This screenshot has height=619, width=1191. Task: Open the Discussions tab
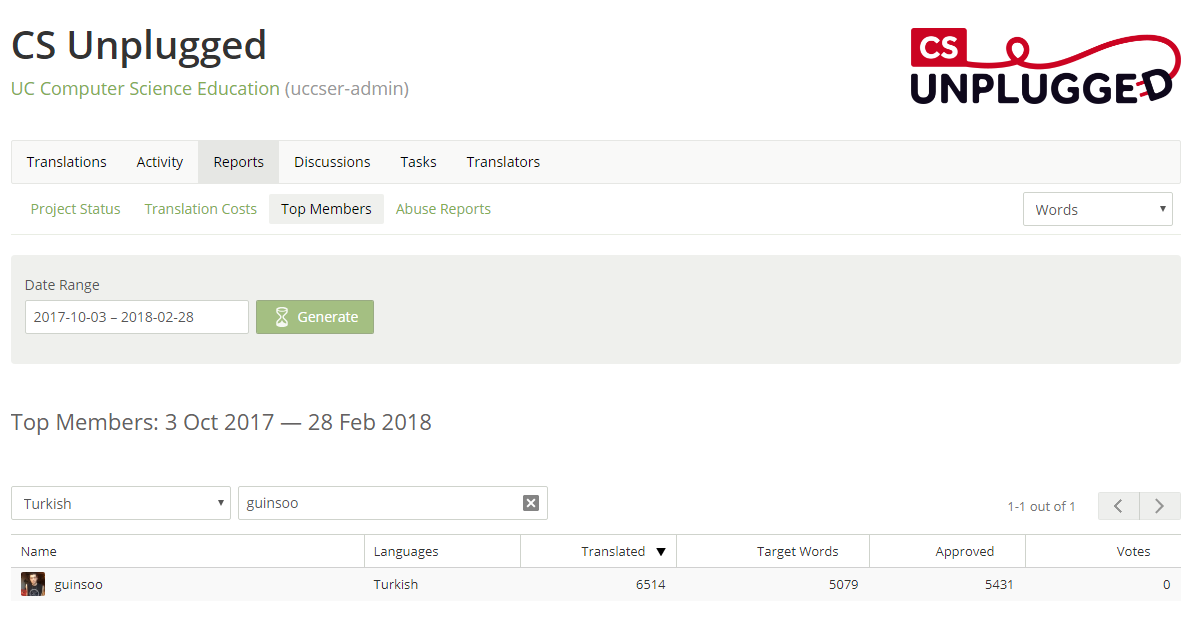pos(332,162)
